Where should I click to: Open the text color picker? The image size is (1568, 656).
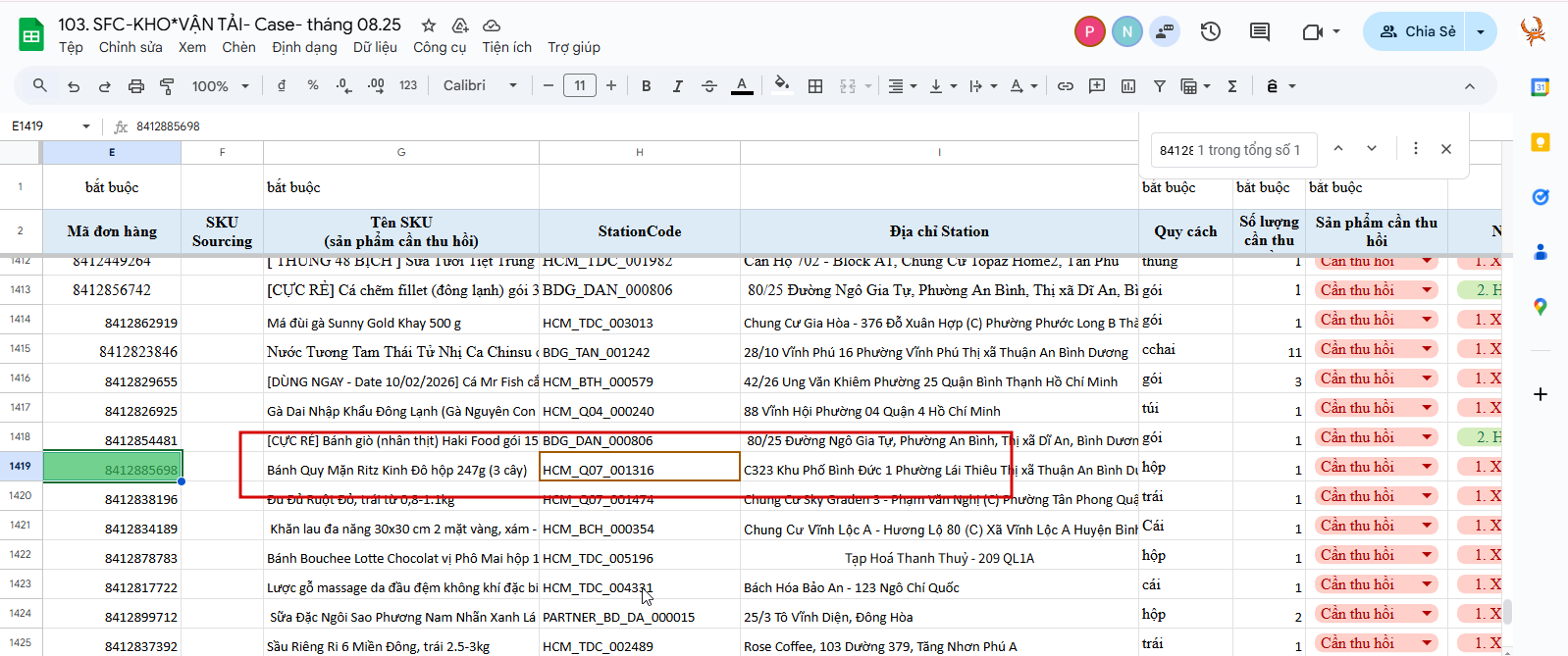tap(743, 86)
